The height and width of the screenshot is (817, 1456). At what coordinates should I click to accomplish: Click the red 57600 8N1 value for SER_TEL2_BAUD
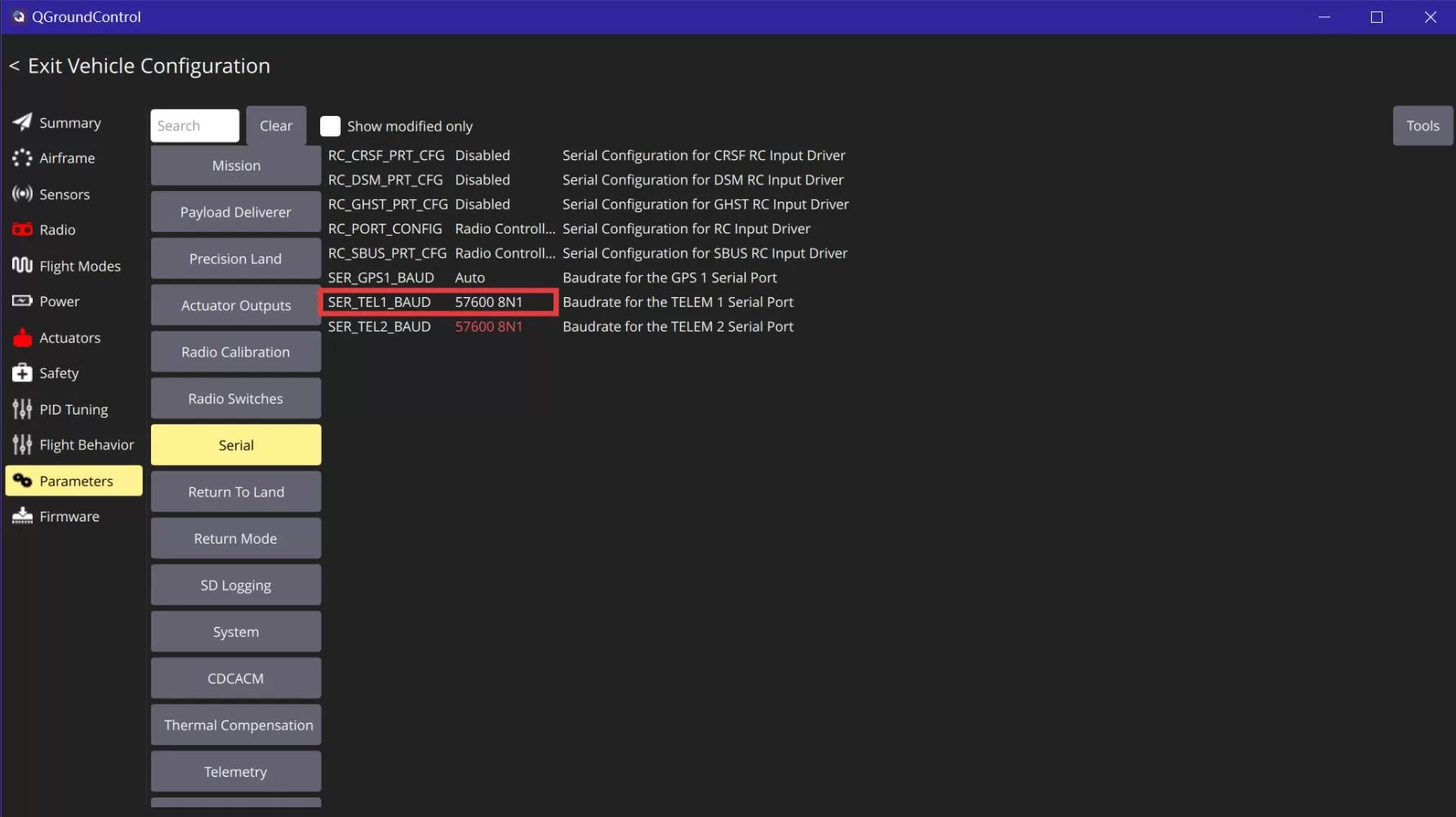click(x=489, y=326)
